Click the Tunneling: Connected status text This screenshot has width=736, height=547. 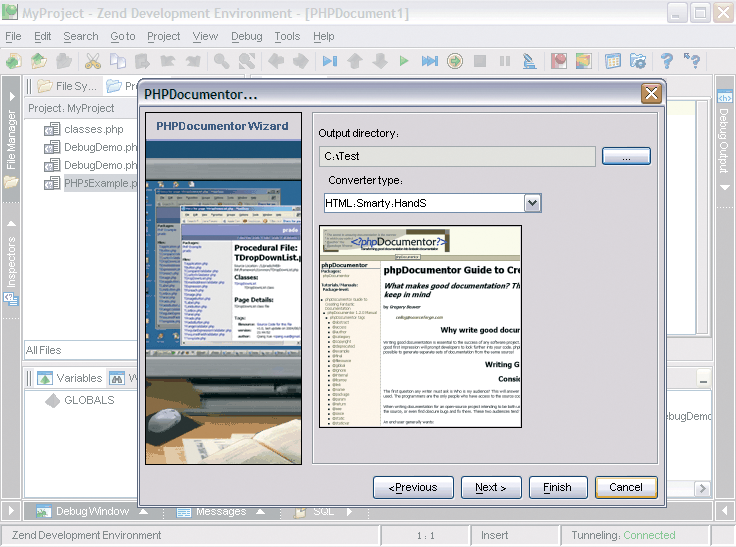(623, 535)
